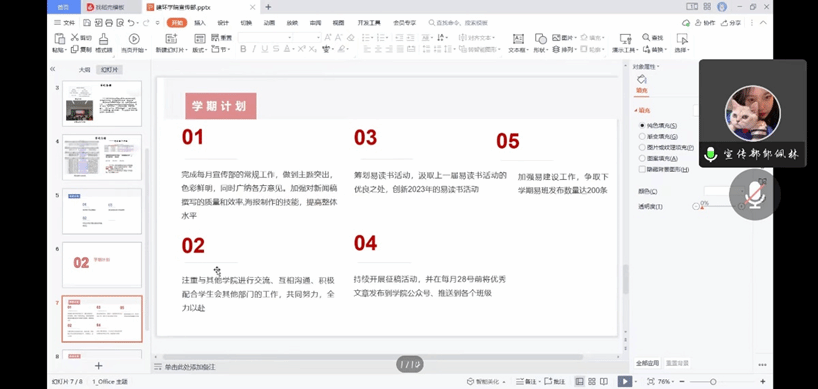818x389 pixels.
Task: Open the fill Color dropdown in panel
Action: pyautogui.click(x=725, y=191)
